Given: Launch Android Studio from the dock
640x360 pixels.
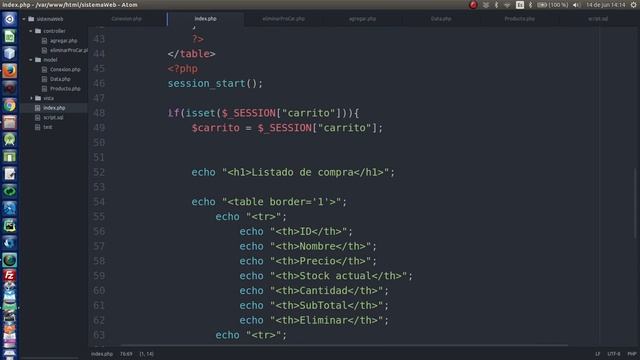Looking at the screenshot, I should [x=9, y=140].
